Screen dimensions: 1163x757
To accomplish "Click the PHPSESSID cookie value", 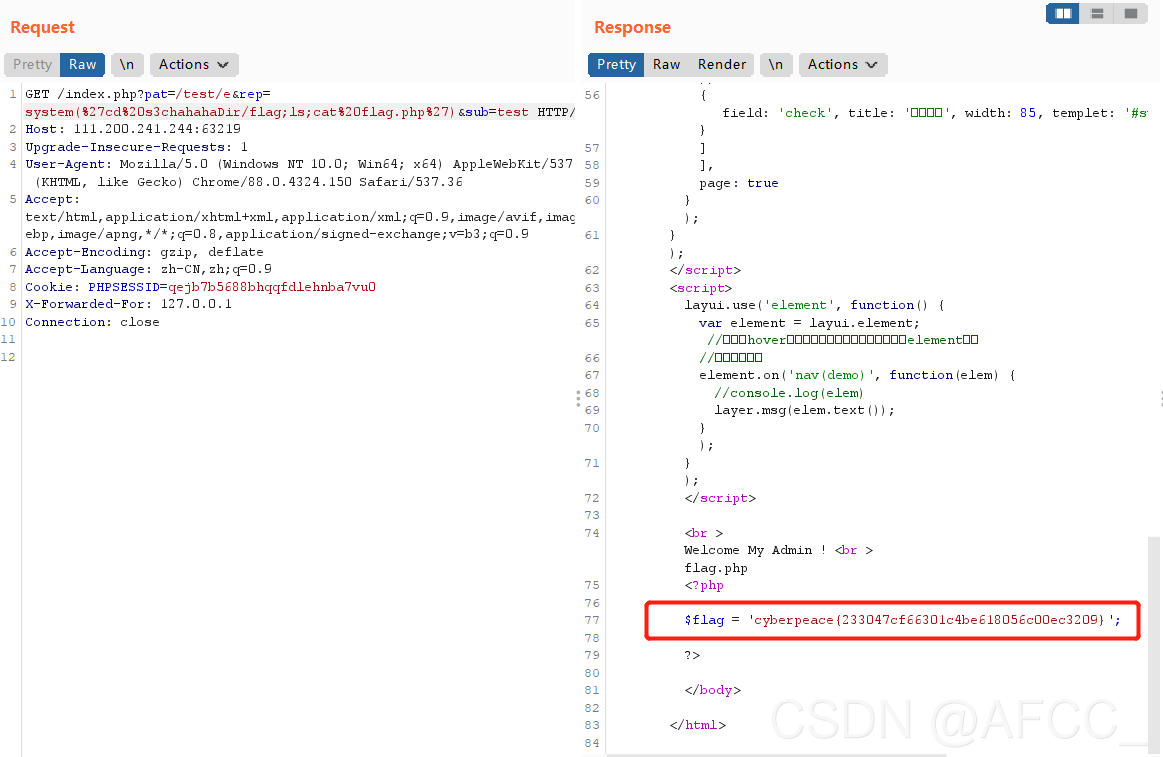I will pos(271,287).
